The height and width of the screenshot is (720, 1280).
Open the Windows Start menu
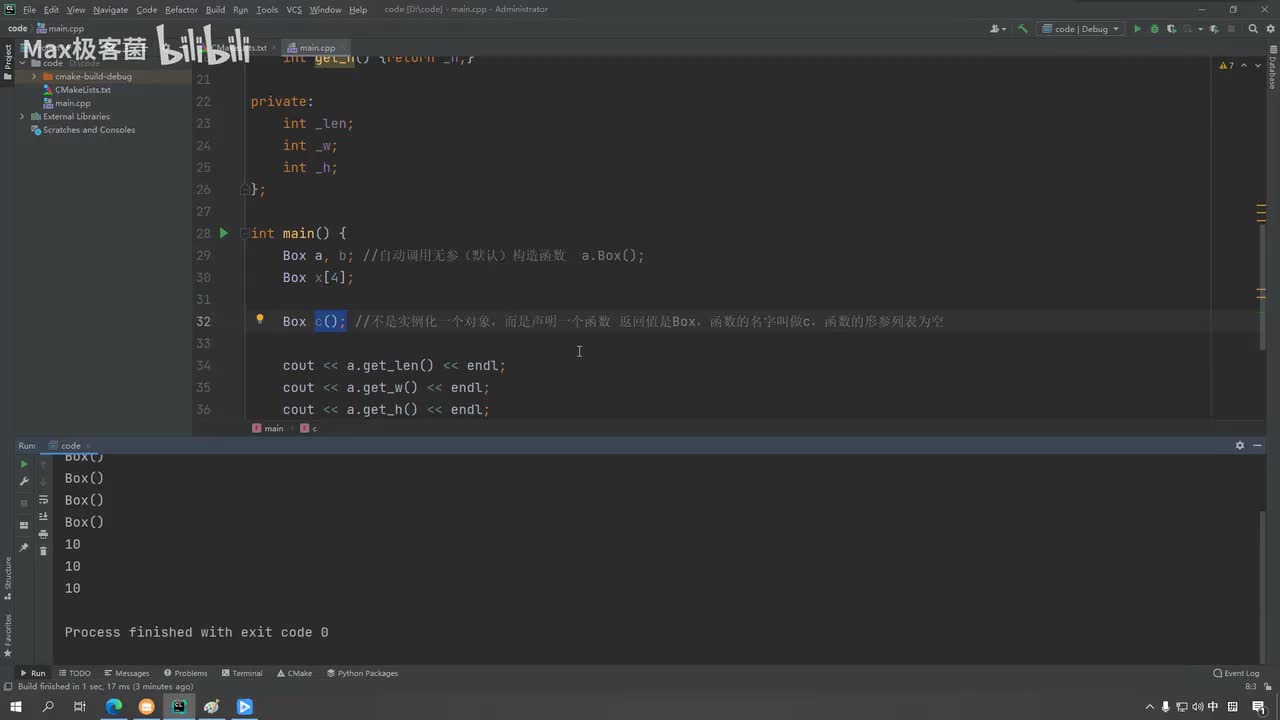[x=16, y=707]
